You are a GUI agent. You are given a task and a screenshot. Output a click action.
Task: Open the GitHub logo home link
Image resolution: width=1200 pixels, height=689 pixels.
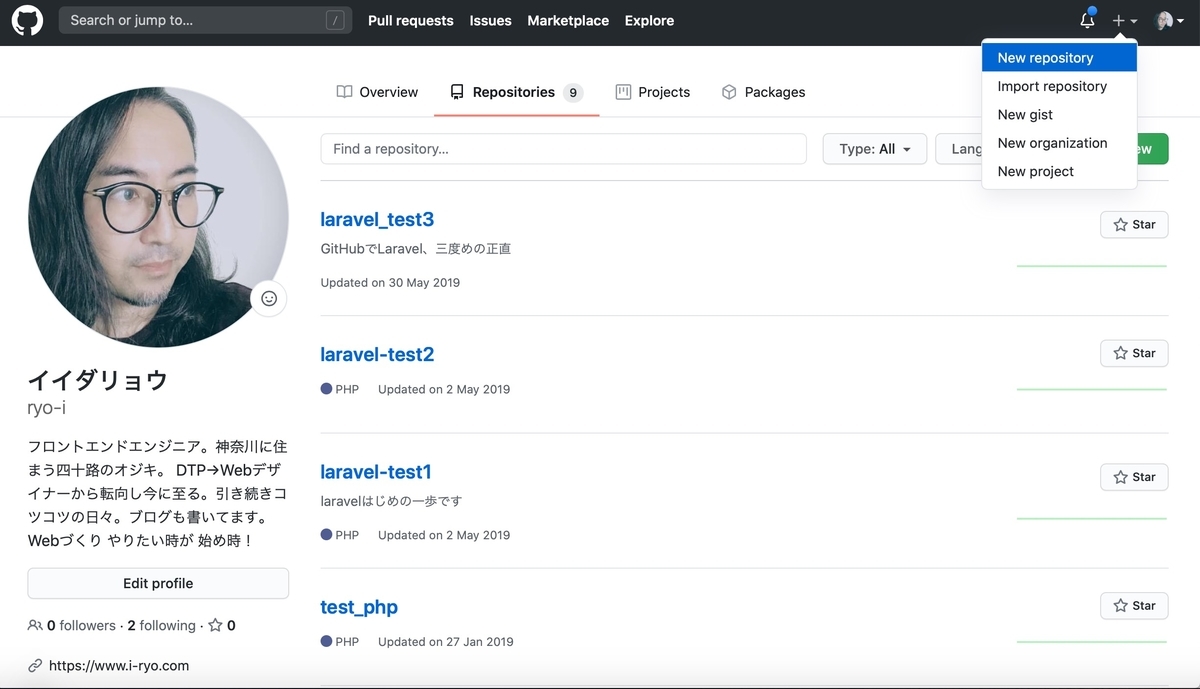27,20
